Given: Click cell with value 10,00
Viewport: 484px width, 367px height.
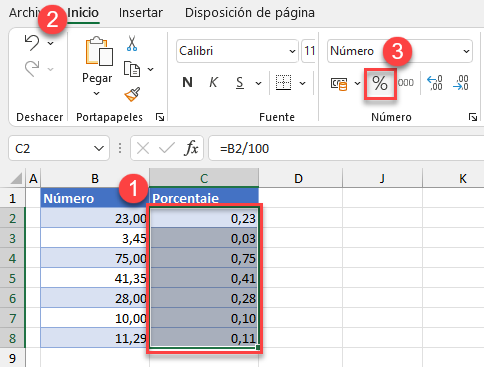Looking at the screenshot, I should pos(95,318).
